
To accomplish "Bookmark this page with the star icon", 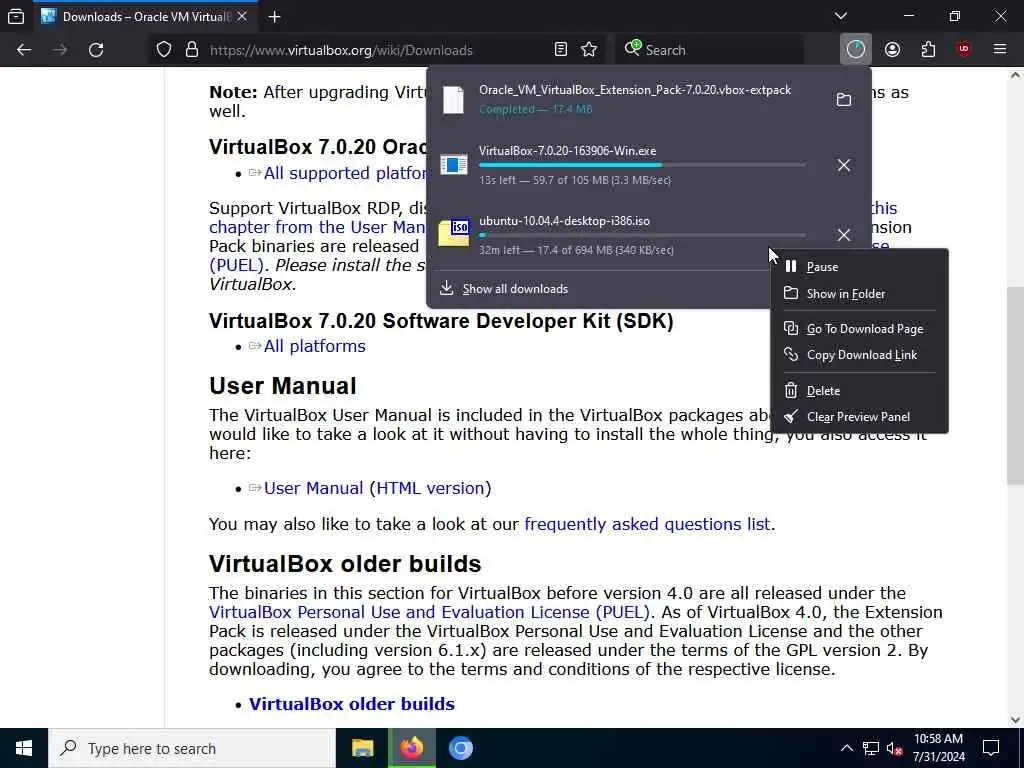I will (x=589, y=50).
